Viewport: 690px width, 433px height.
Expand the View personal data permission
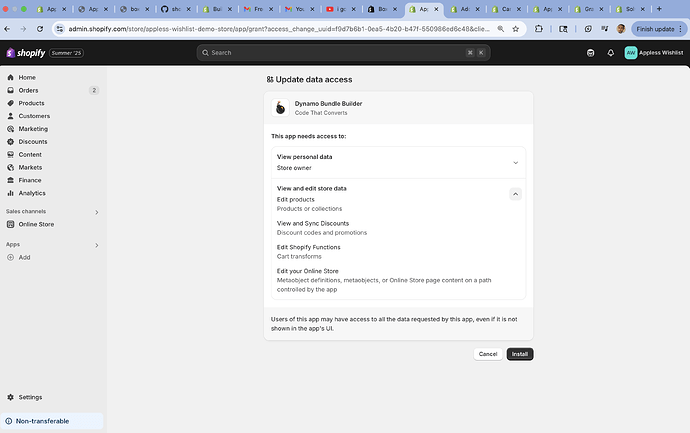tap(515, 163)
